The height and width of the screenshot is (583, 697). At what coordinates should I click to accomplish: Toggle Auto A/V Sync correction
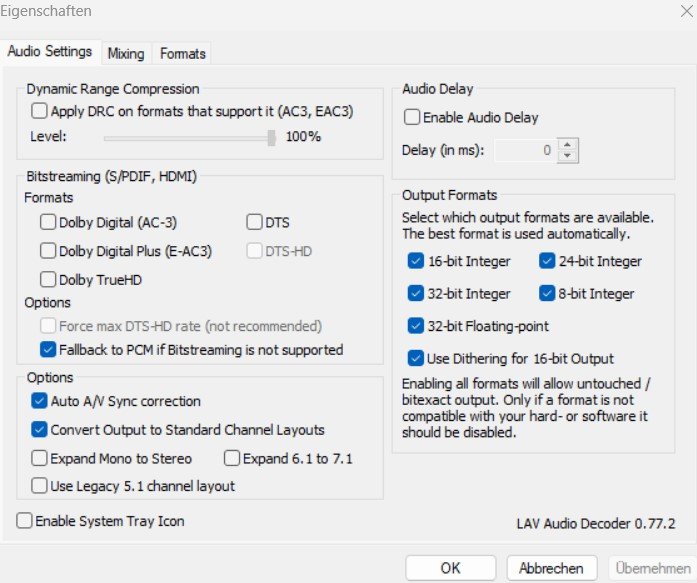40,402
